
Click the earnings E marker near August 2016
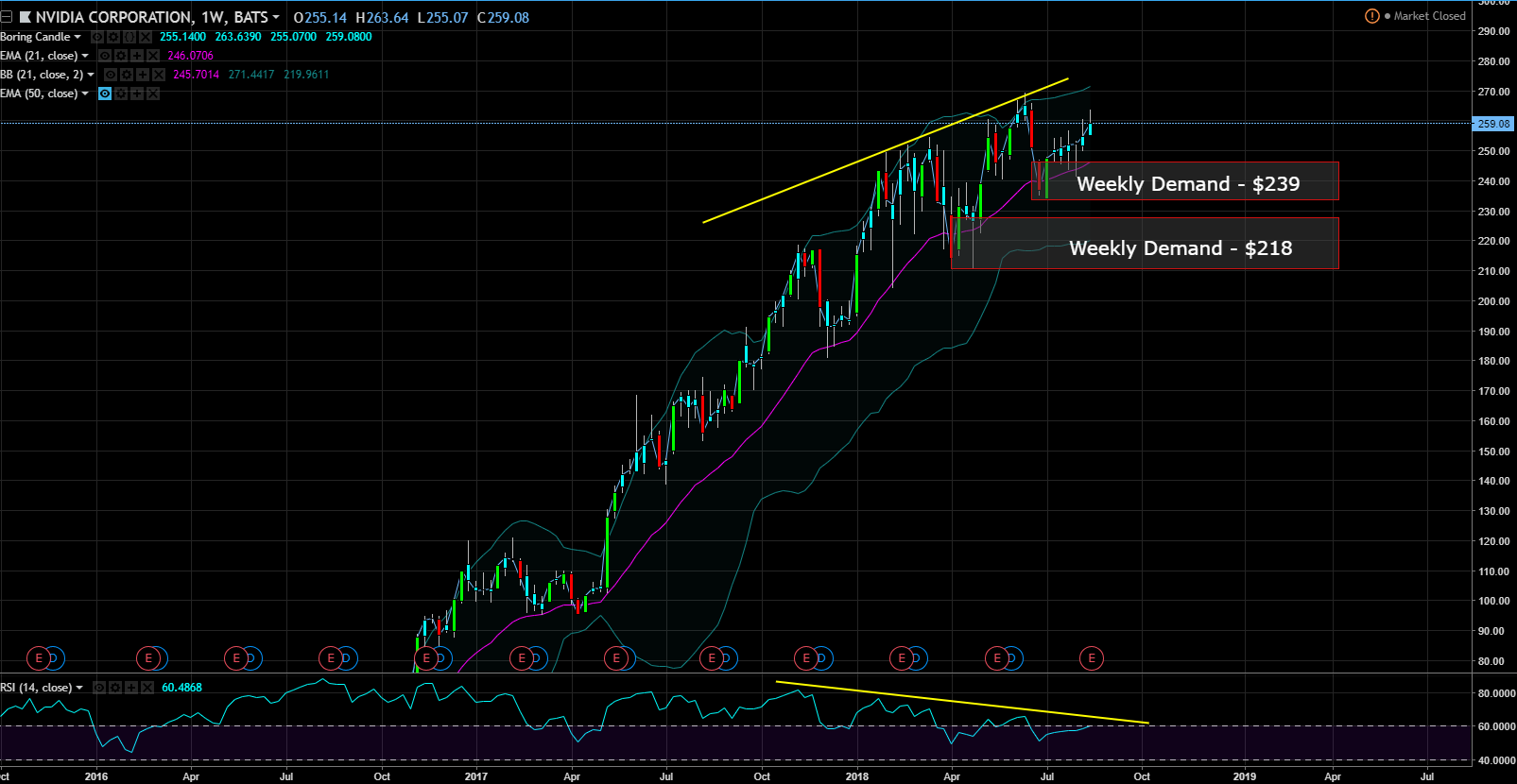[331, 658]
